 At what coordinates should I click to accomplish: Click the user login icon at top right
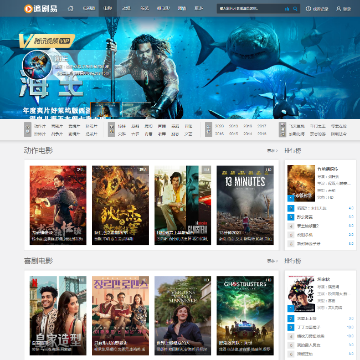click(339, 9)
